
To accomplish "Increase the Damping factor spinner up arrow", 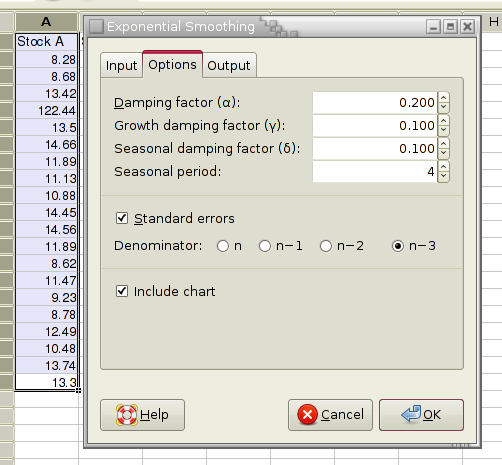I will pos(443,98).
